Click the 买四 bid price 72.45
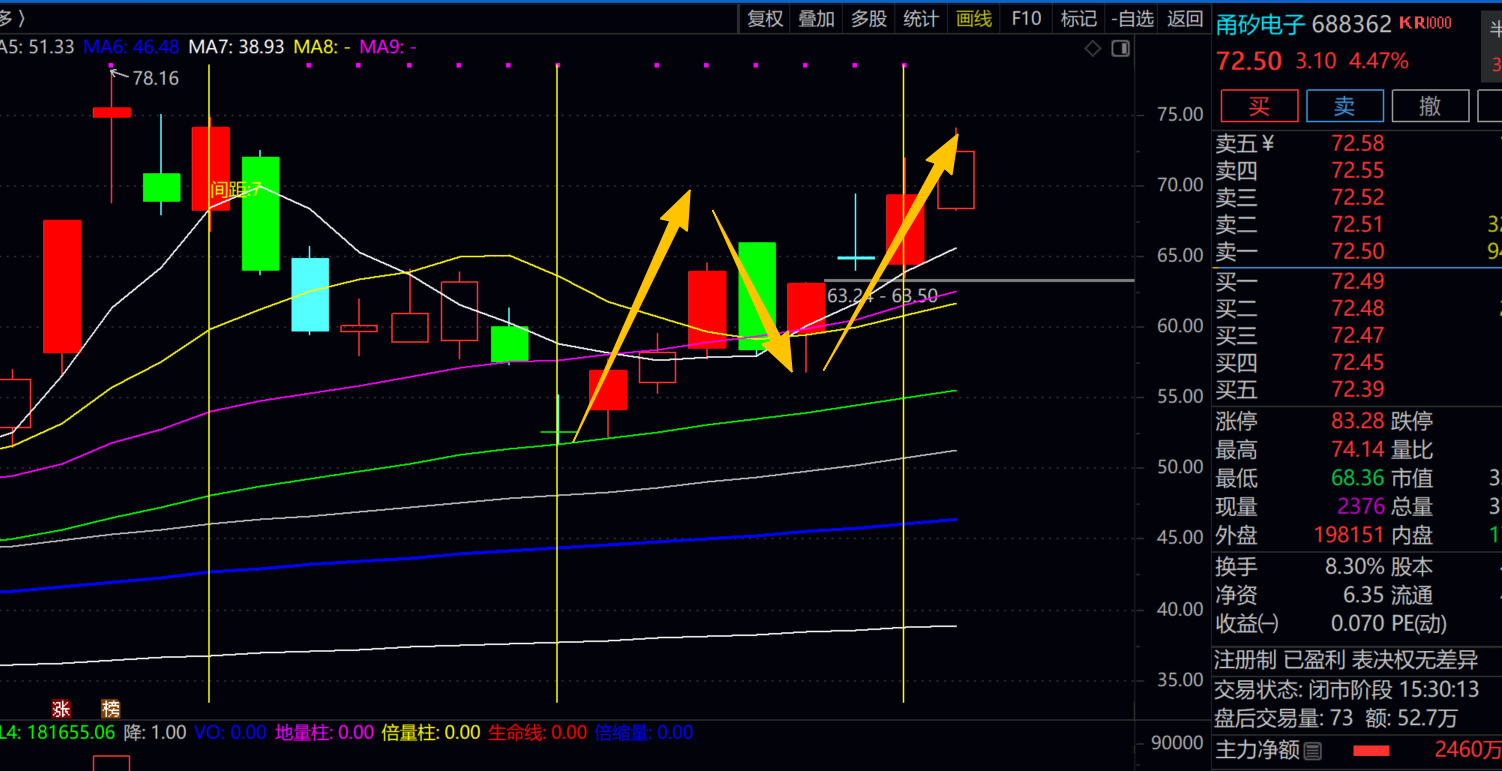 pos(1357,362)
